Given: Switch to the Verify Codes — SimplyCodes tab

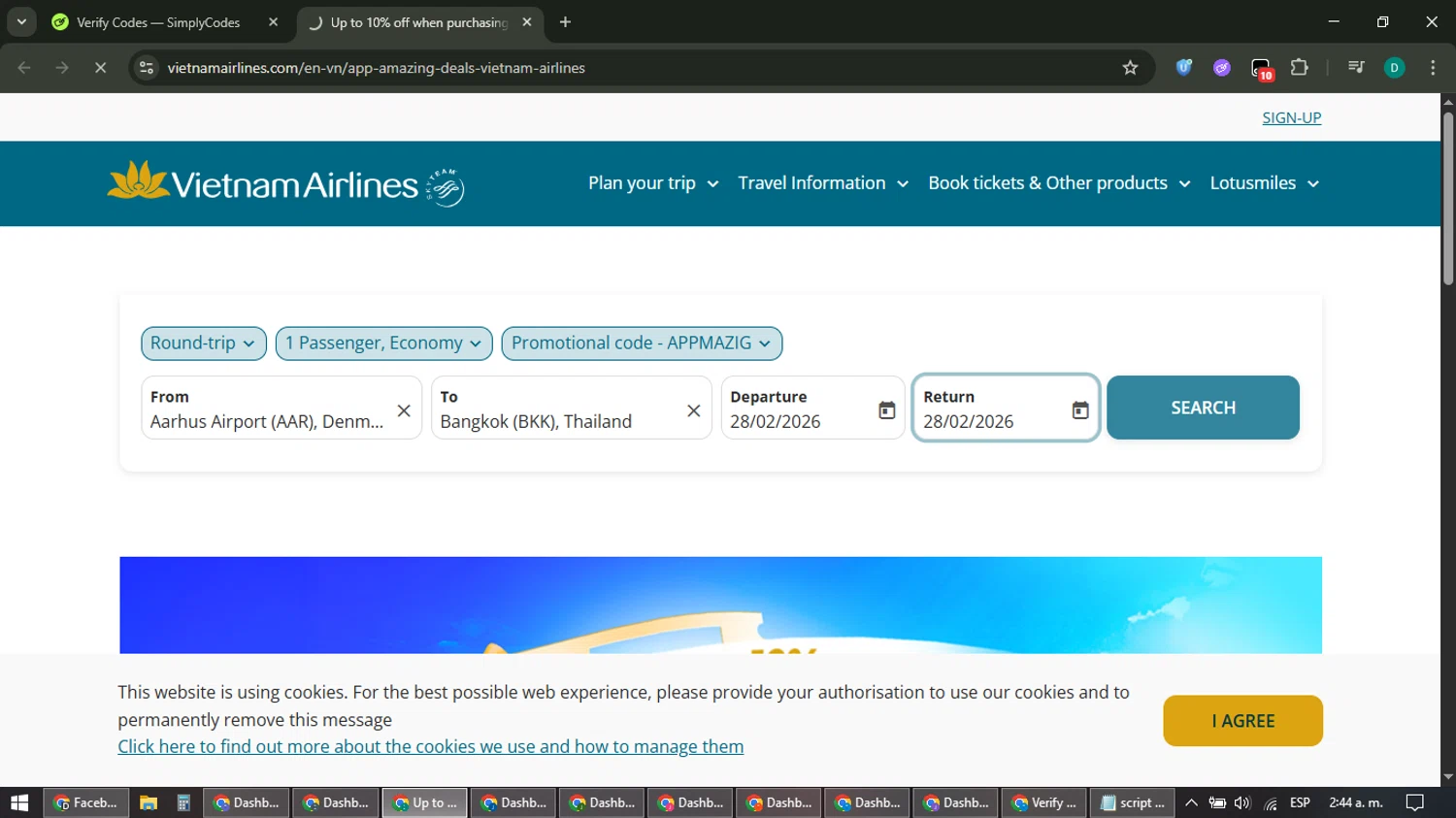Looking at the screenshot, I should pyautogui.click(x=157, y=22).
